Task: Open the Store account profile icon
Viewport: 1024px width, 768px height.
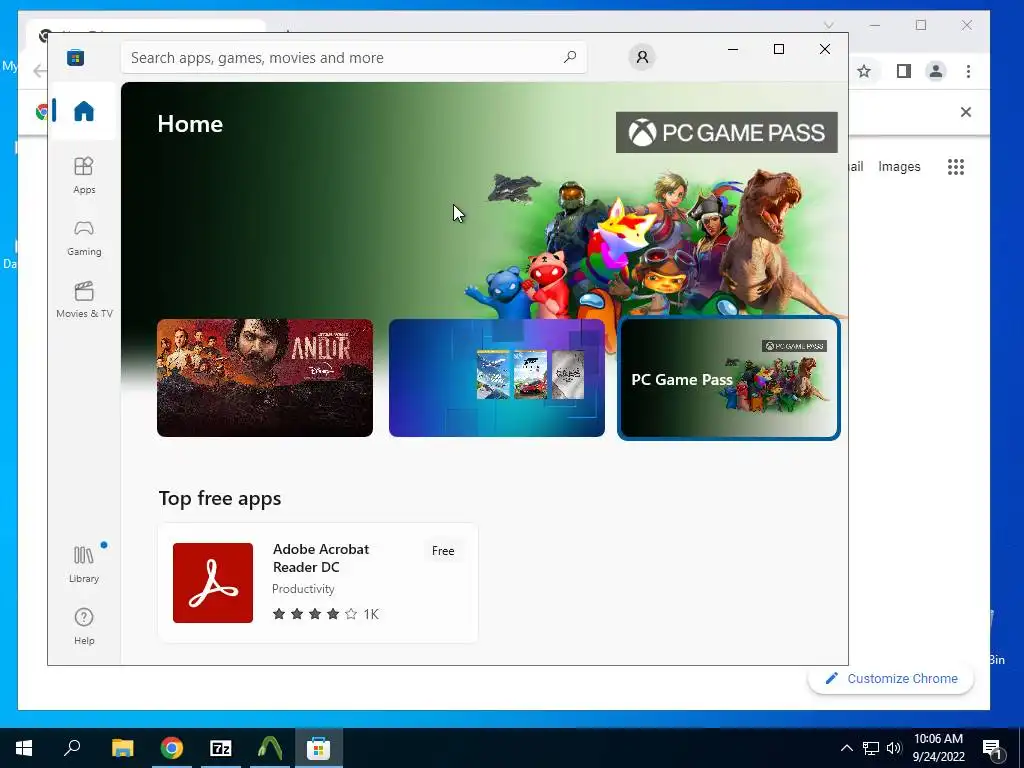Action: (x=642, y=57)
